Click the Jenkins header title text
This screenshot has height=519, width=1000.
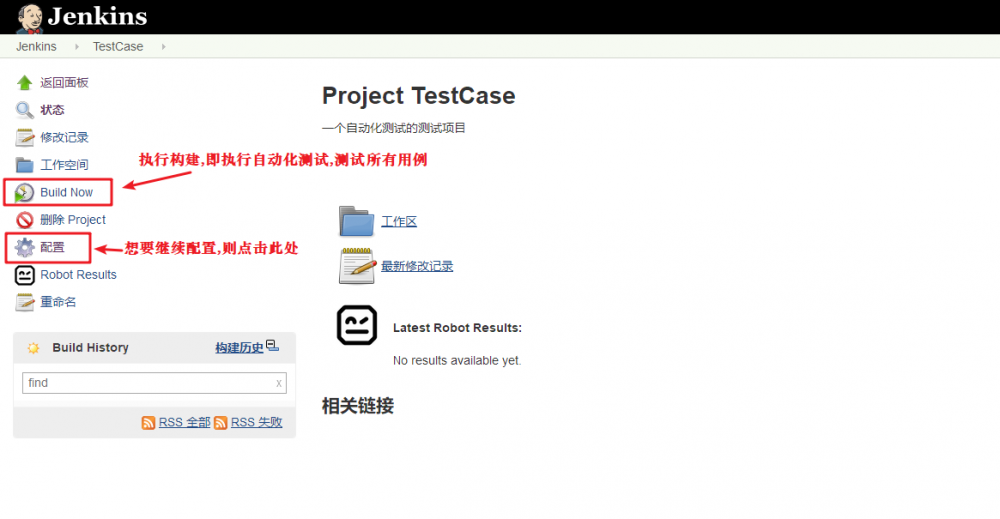tap(98, 17)
